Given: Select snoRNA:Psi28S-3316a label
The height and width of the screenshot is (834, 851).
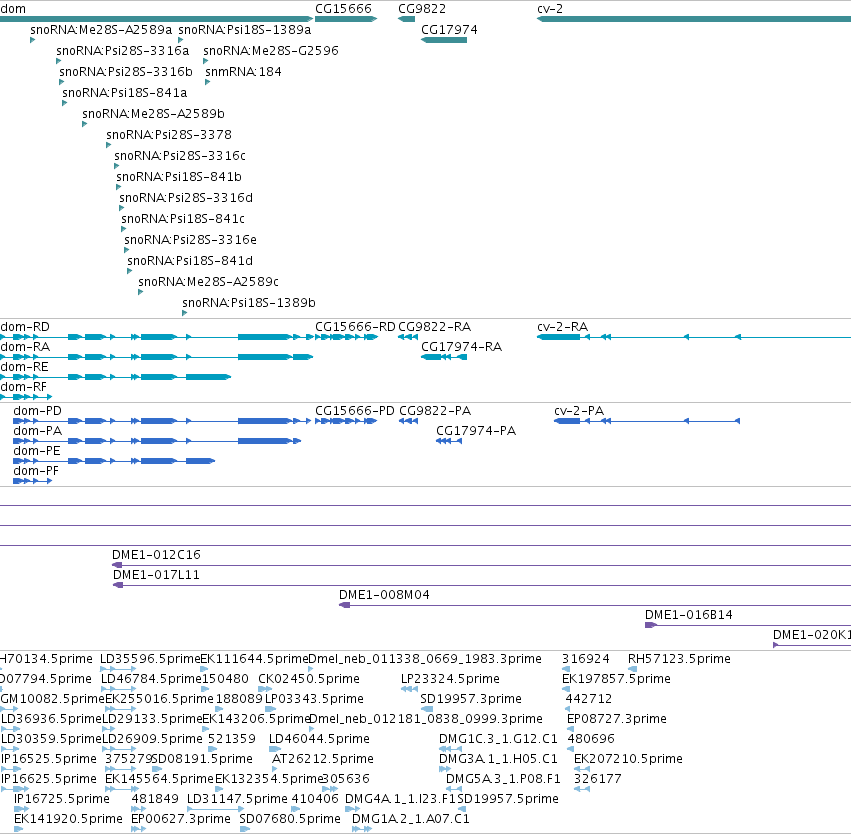Looking at the screenshot, I should click(123, 51).
